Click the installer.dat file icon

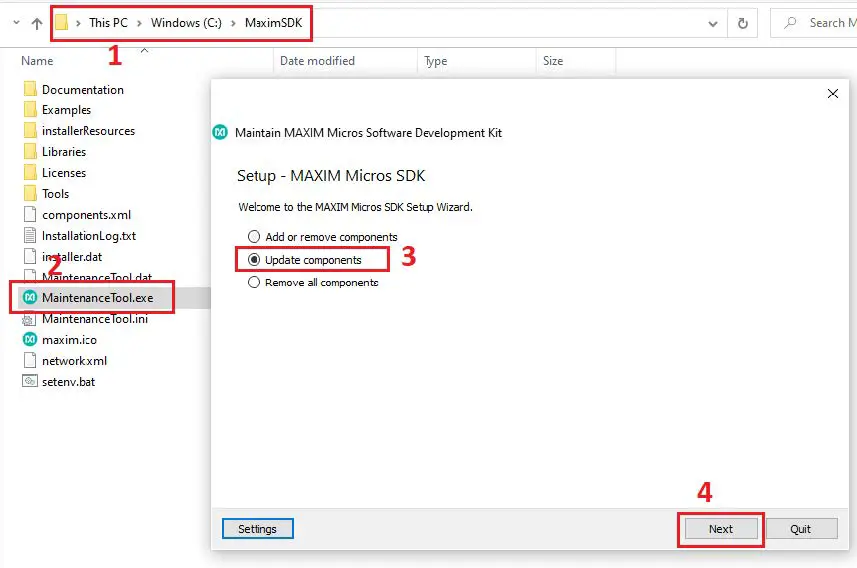(x=30, y=256)
